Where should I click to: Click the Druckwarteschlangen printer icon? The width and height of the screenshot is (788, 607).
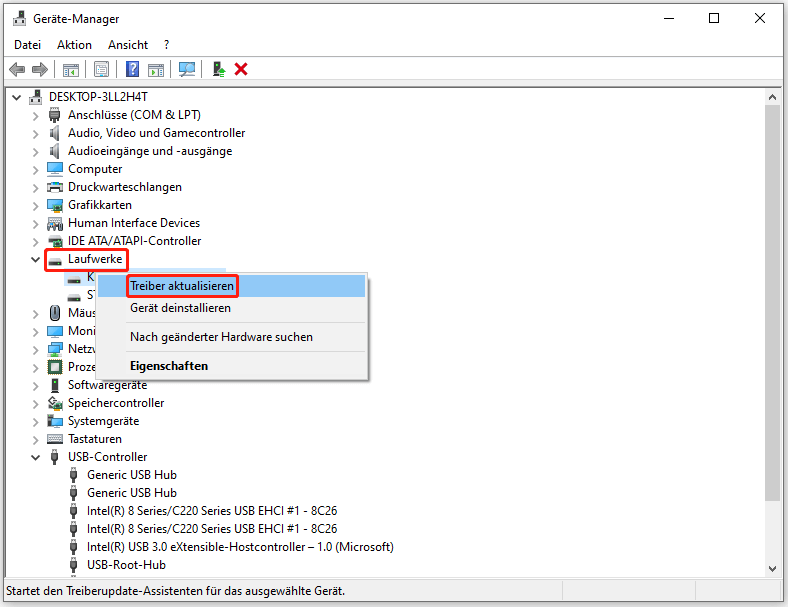point(55,187)
